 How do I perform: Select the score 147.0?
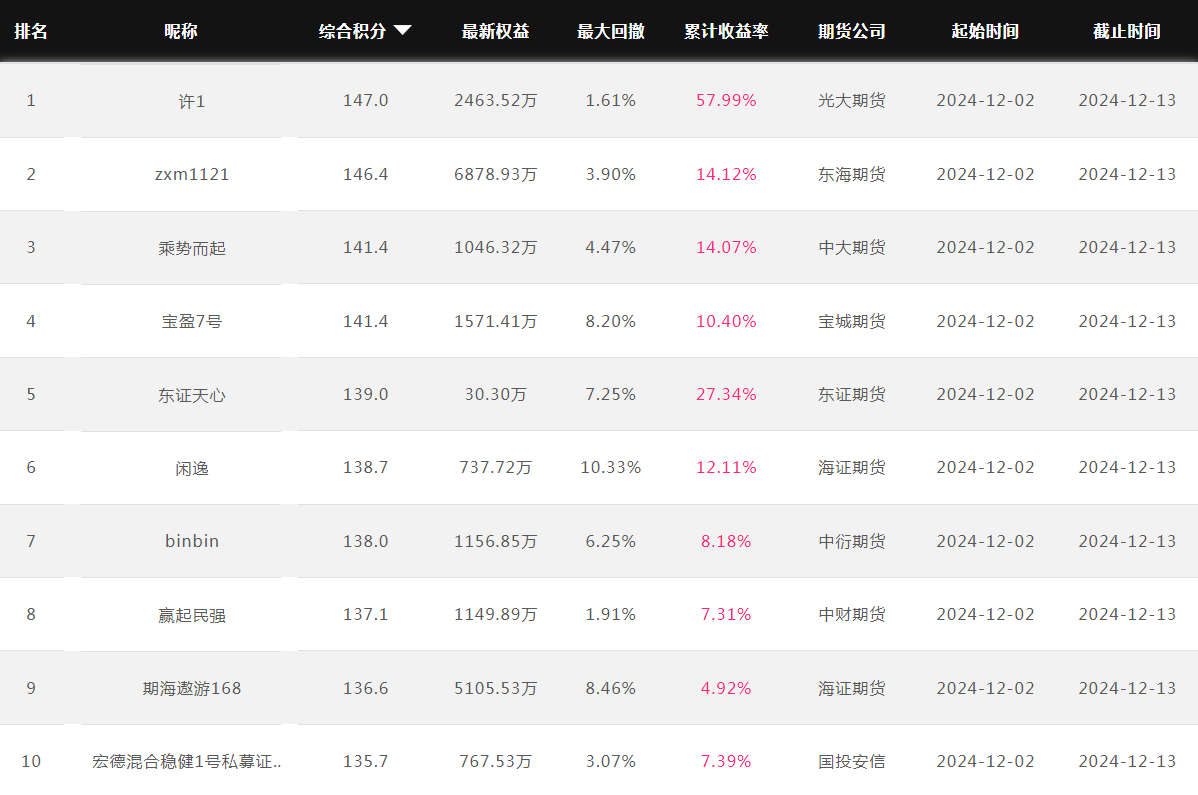click(365, 100)
